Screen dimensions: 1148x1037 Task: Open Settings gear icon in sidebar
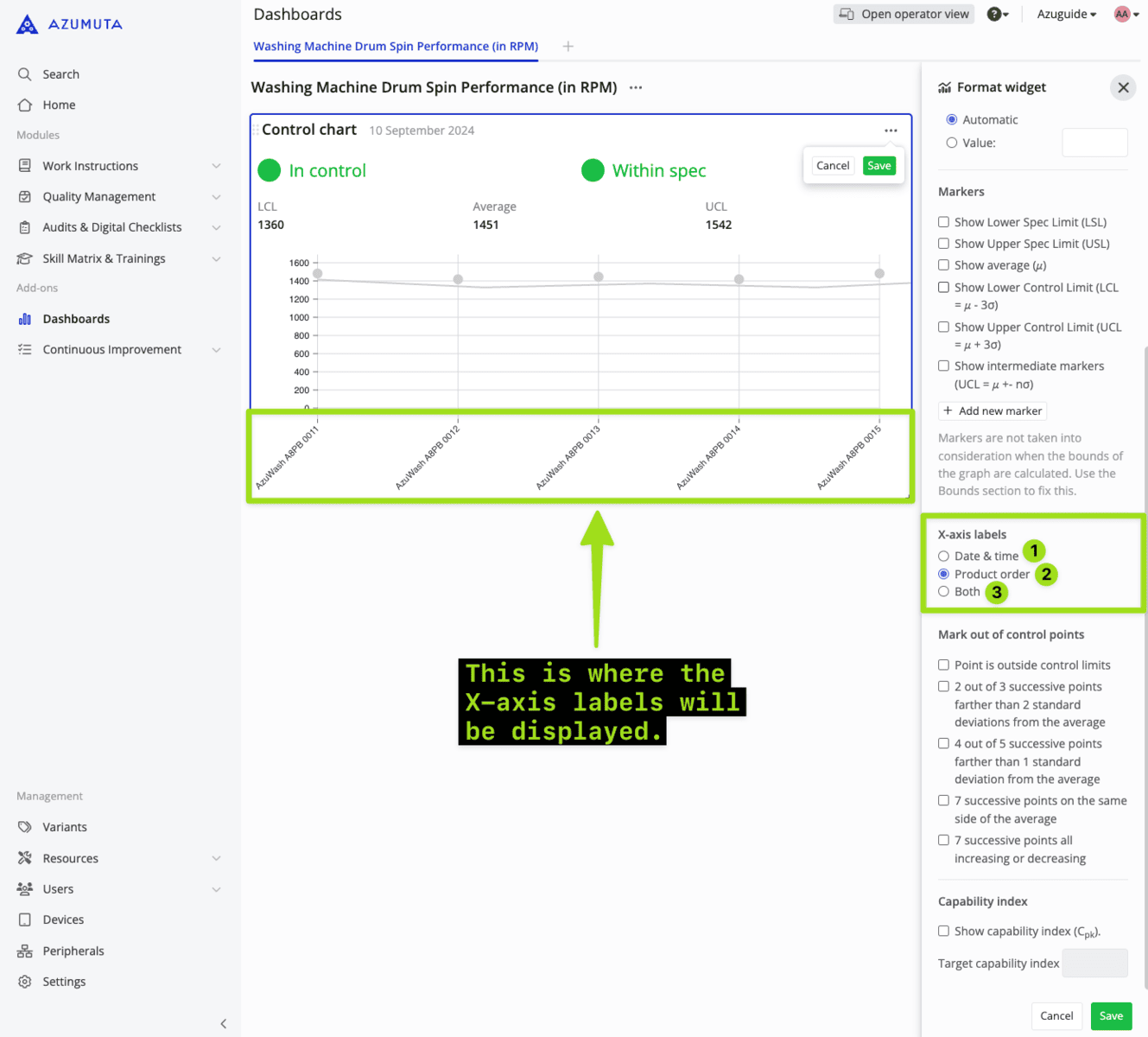[25, 982]
